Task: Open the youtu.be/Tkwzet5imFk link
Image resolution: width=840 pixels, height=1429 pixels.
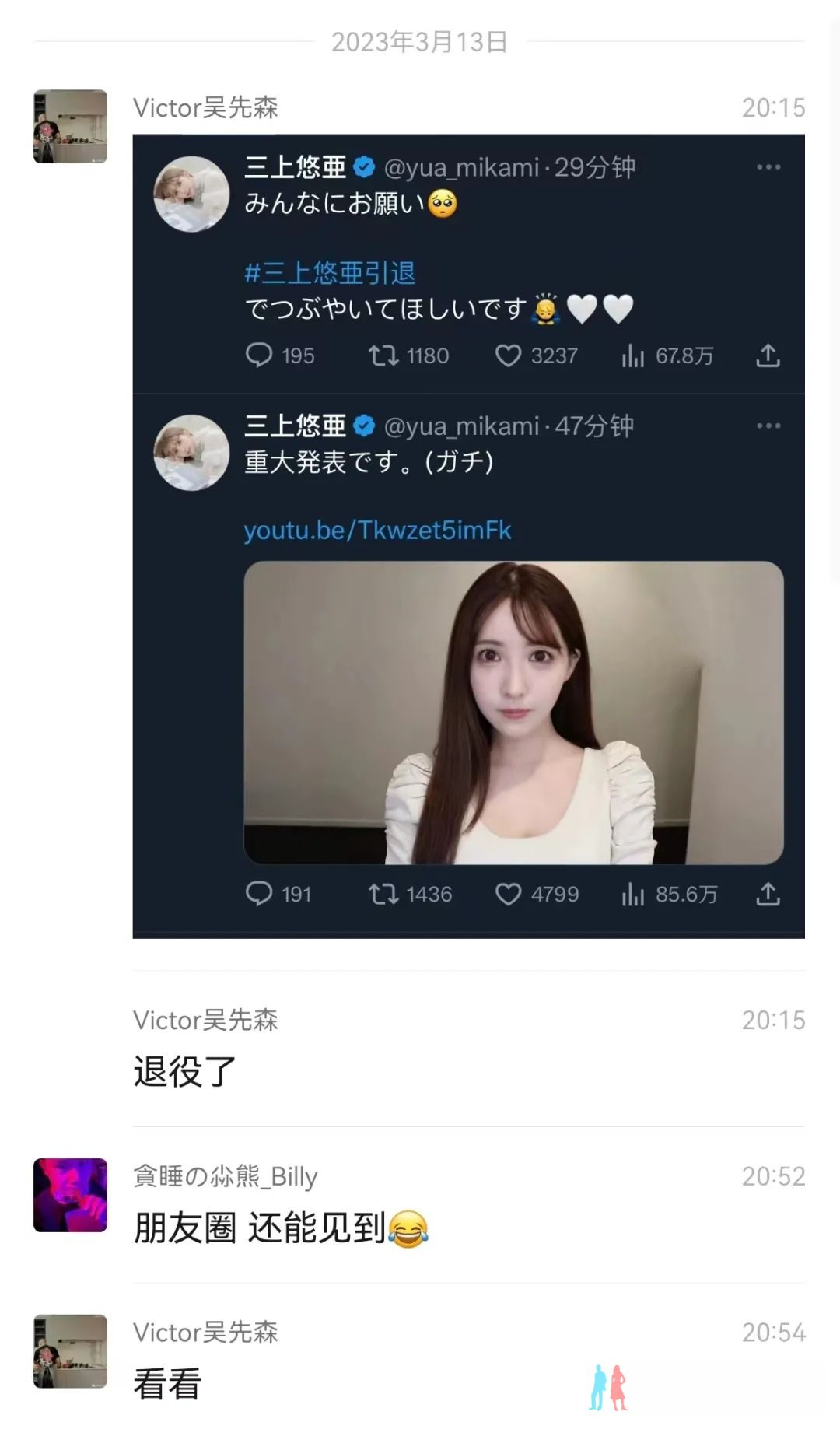Action: [x=377, y=531]
